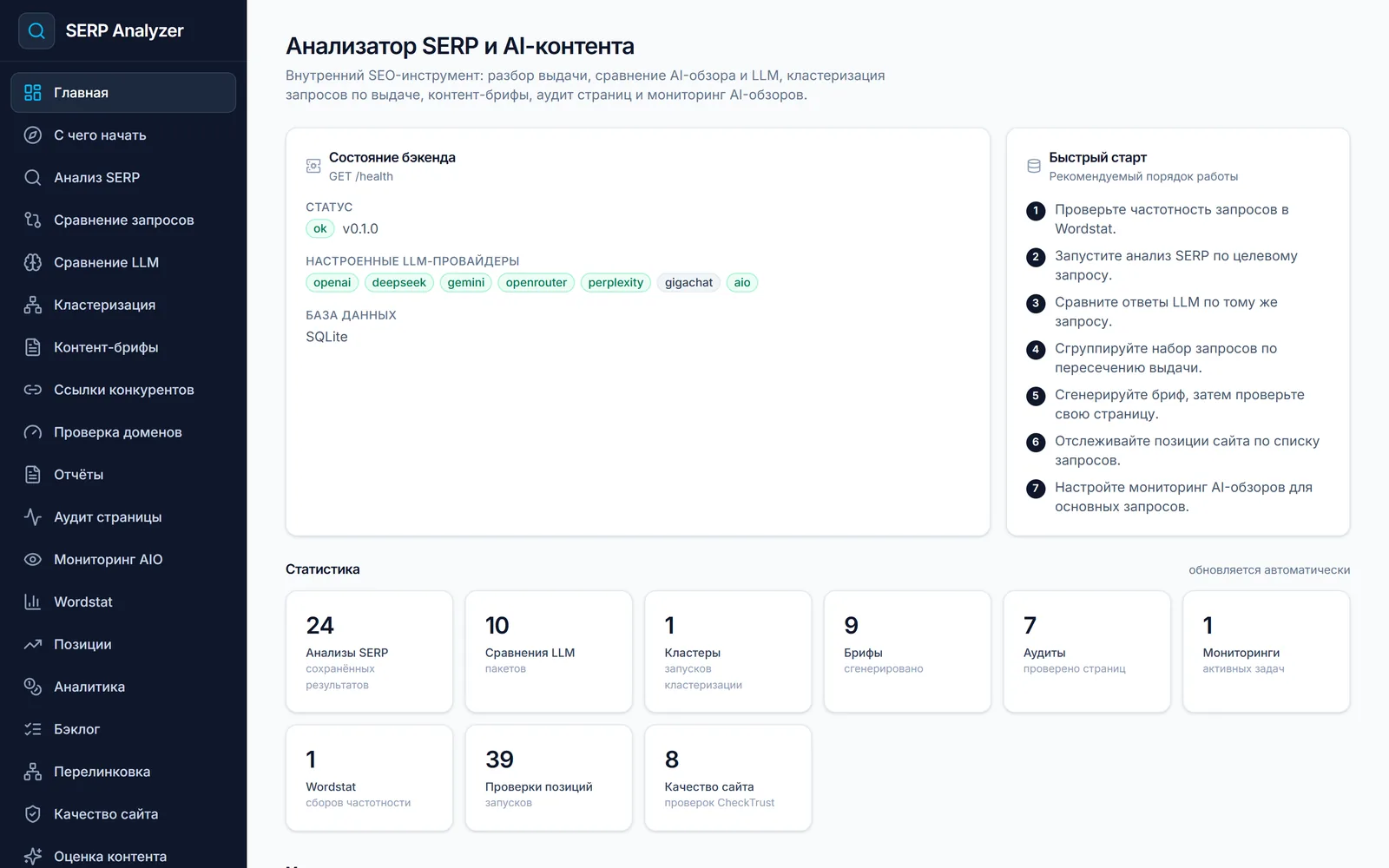Screen dimensions: 1389x868
Task: Click the Сравнения LLM statistics card
Action: [x=549, y=652]
